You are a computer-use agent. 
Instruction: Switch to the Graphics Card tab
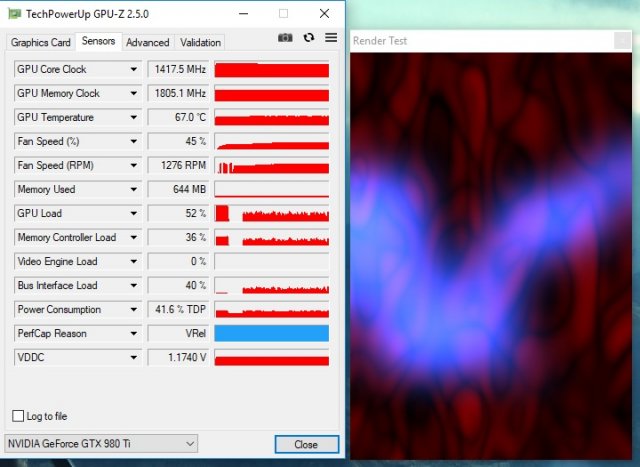click(x=41, y=42)
